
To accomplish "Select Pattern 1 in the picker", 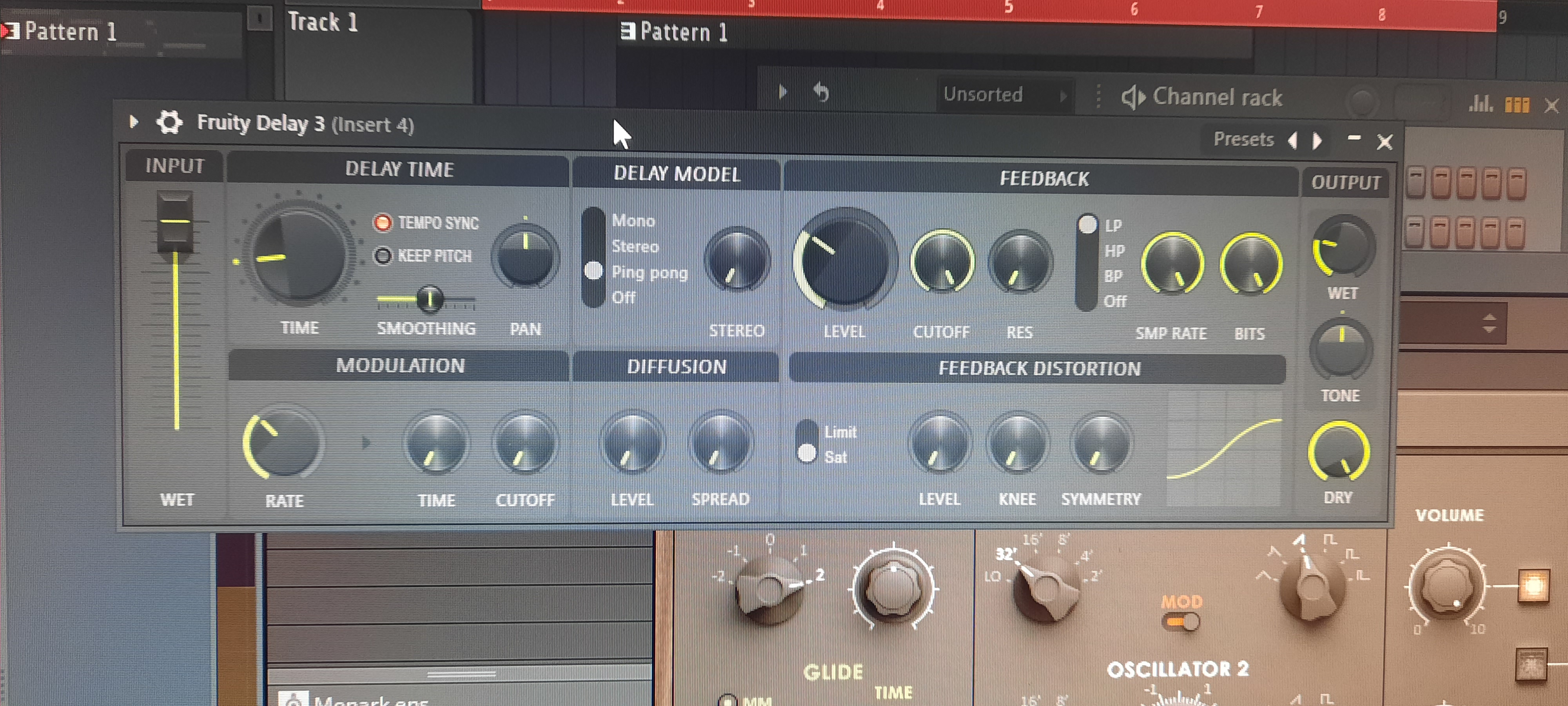I will (70, 32).
